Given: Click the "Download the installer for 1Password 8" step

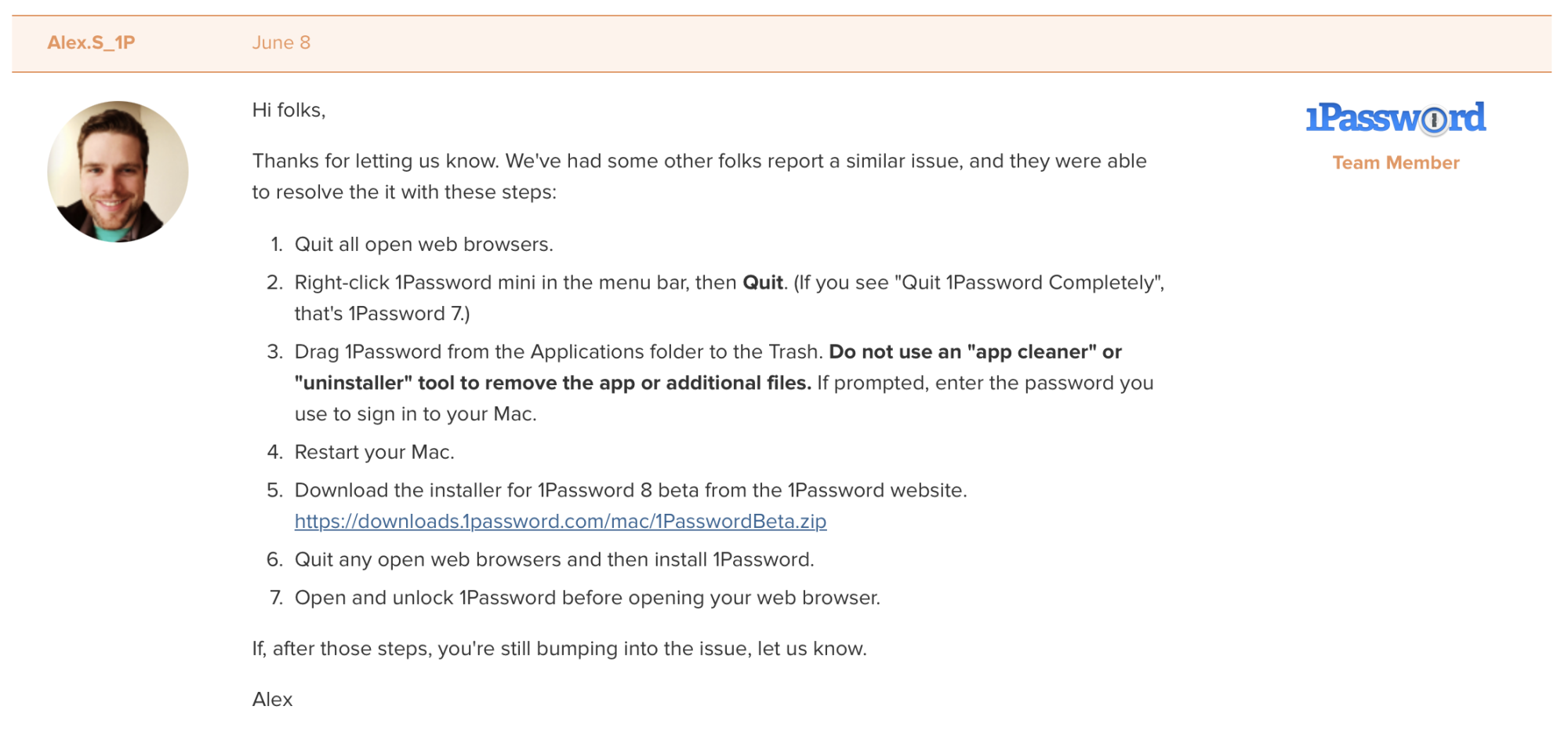Looking at the screenshot, I should point(630,491).
